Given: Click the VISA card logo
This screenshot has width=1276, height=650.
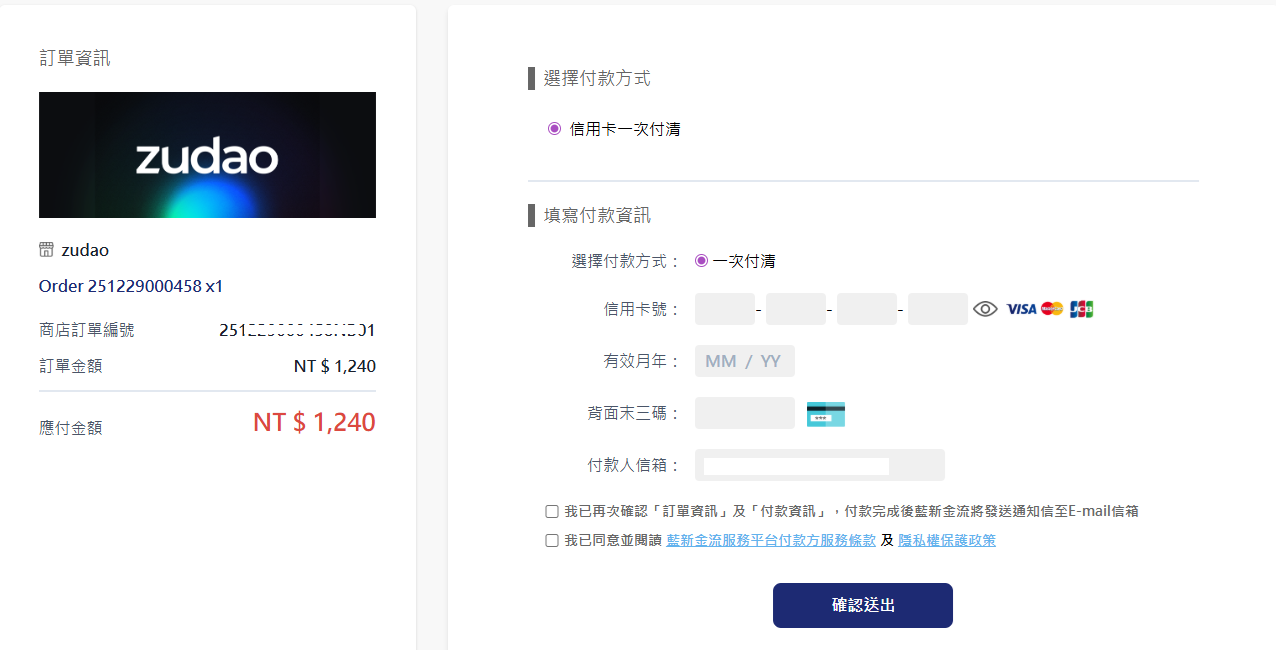Looking at the screenshot, I should (1021, 309).
